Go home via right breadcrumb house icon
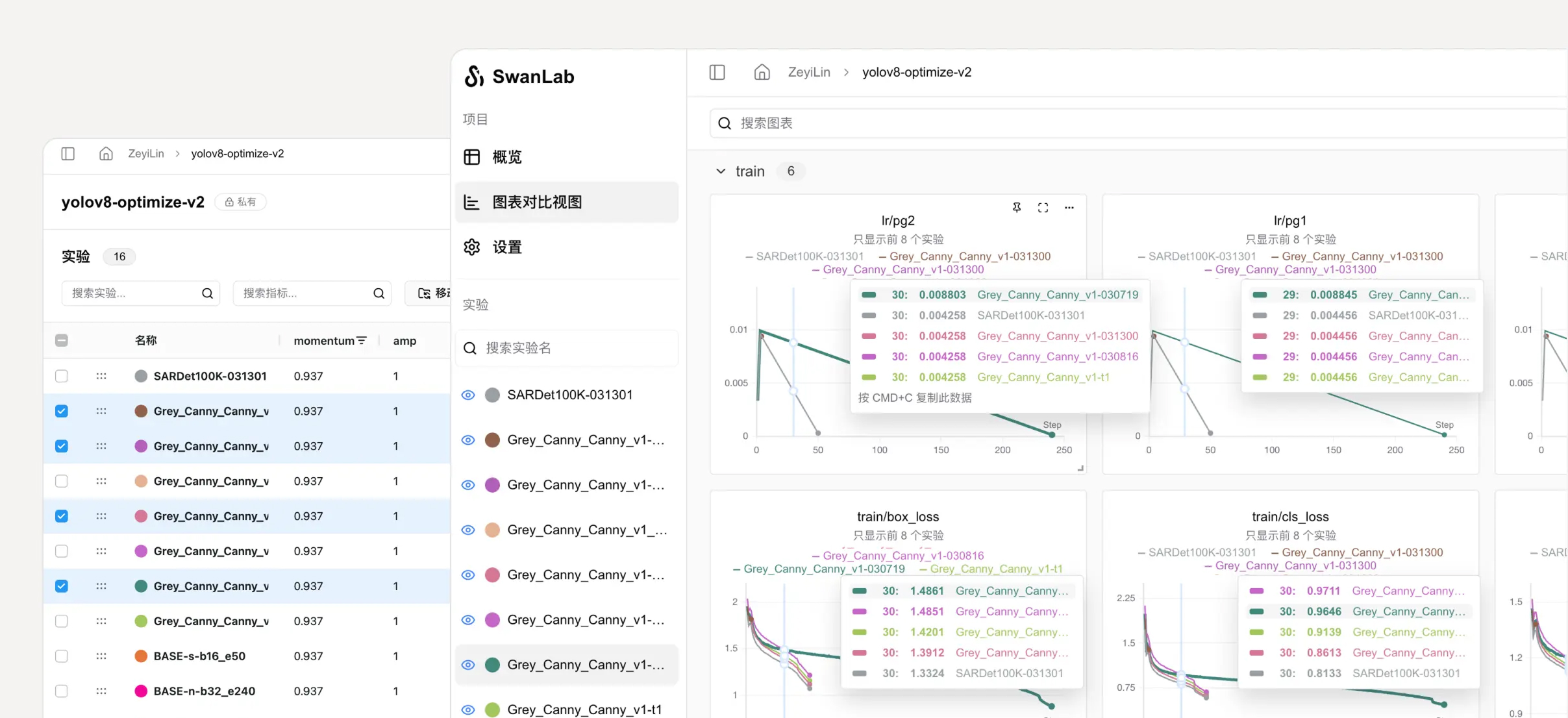This screenshot has height=718, width=1568. click(x=762, y=72)
